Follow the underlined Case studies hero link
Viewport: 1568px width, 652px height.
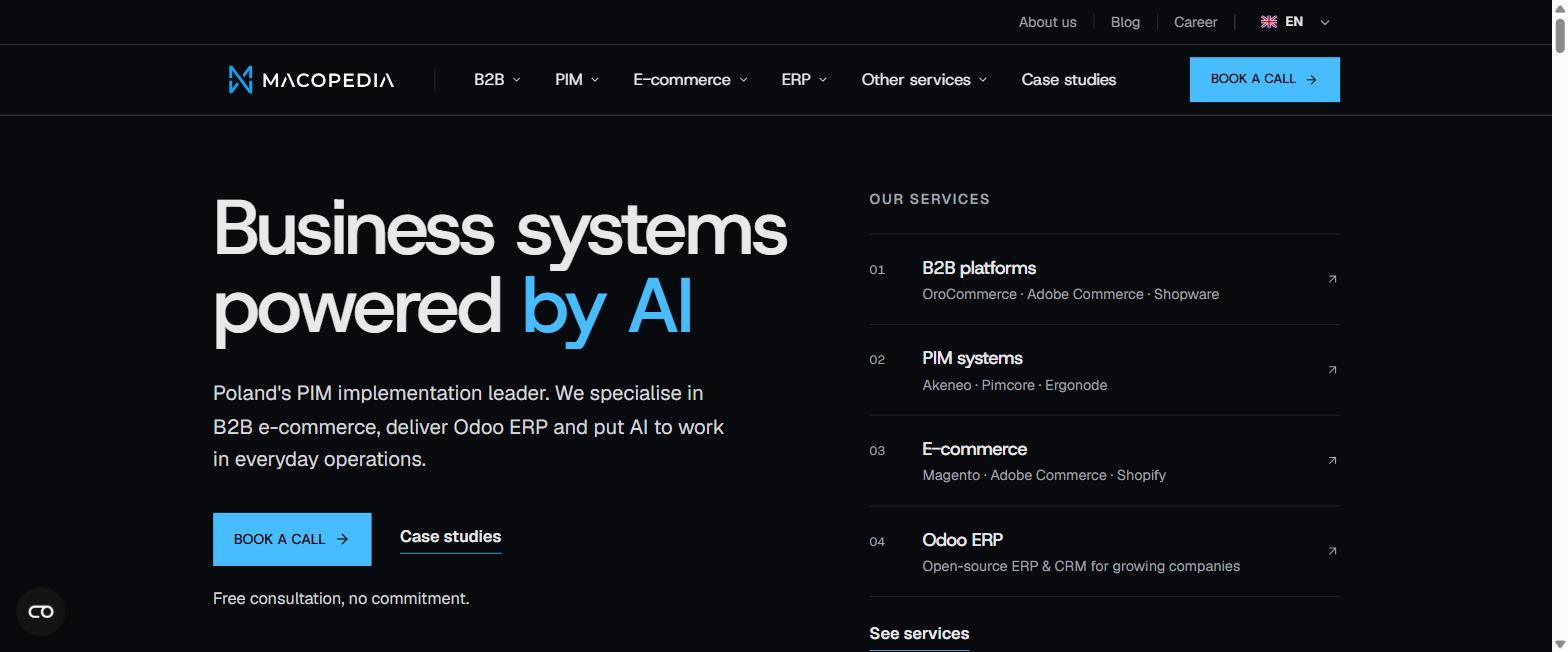450,537
